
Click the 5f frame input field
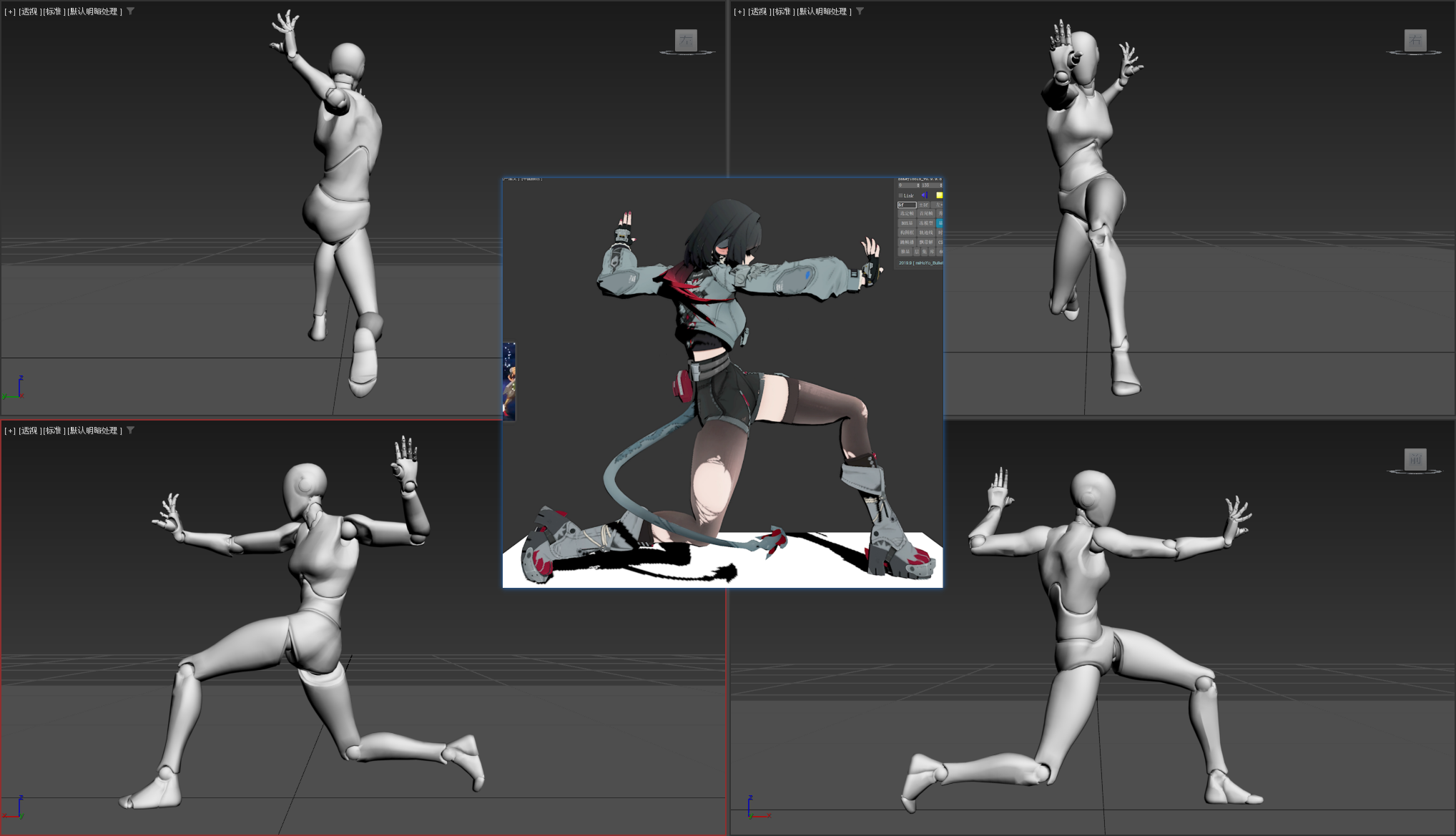click(x=906, y=205)
